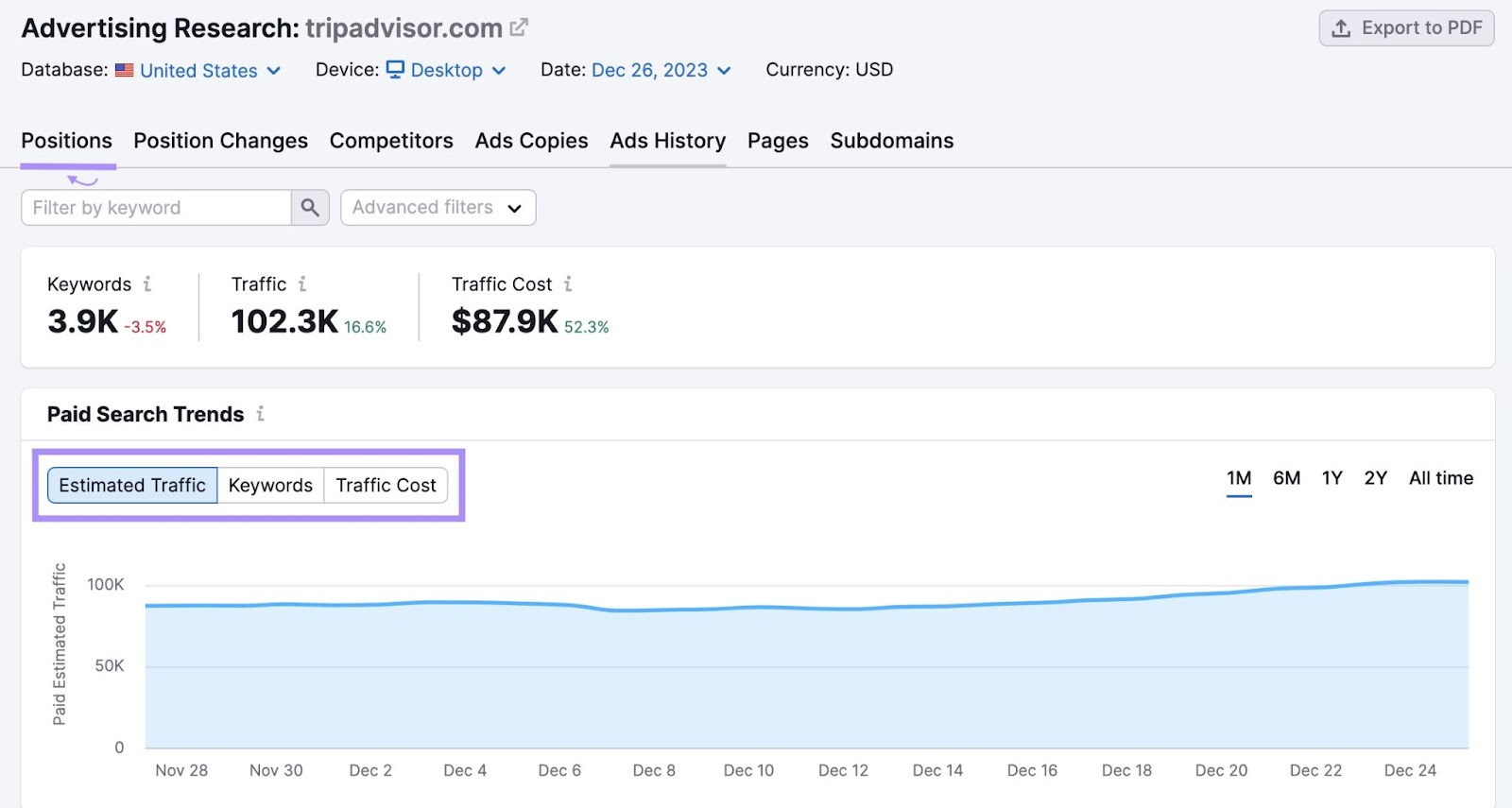Open the Competitors tab
Image resolution: width=1512 pixels, height=808 pixels.
[391, 141]
